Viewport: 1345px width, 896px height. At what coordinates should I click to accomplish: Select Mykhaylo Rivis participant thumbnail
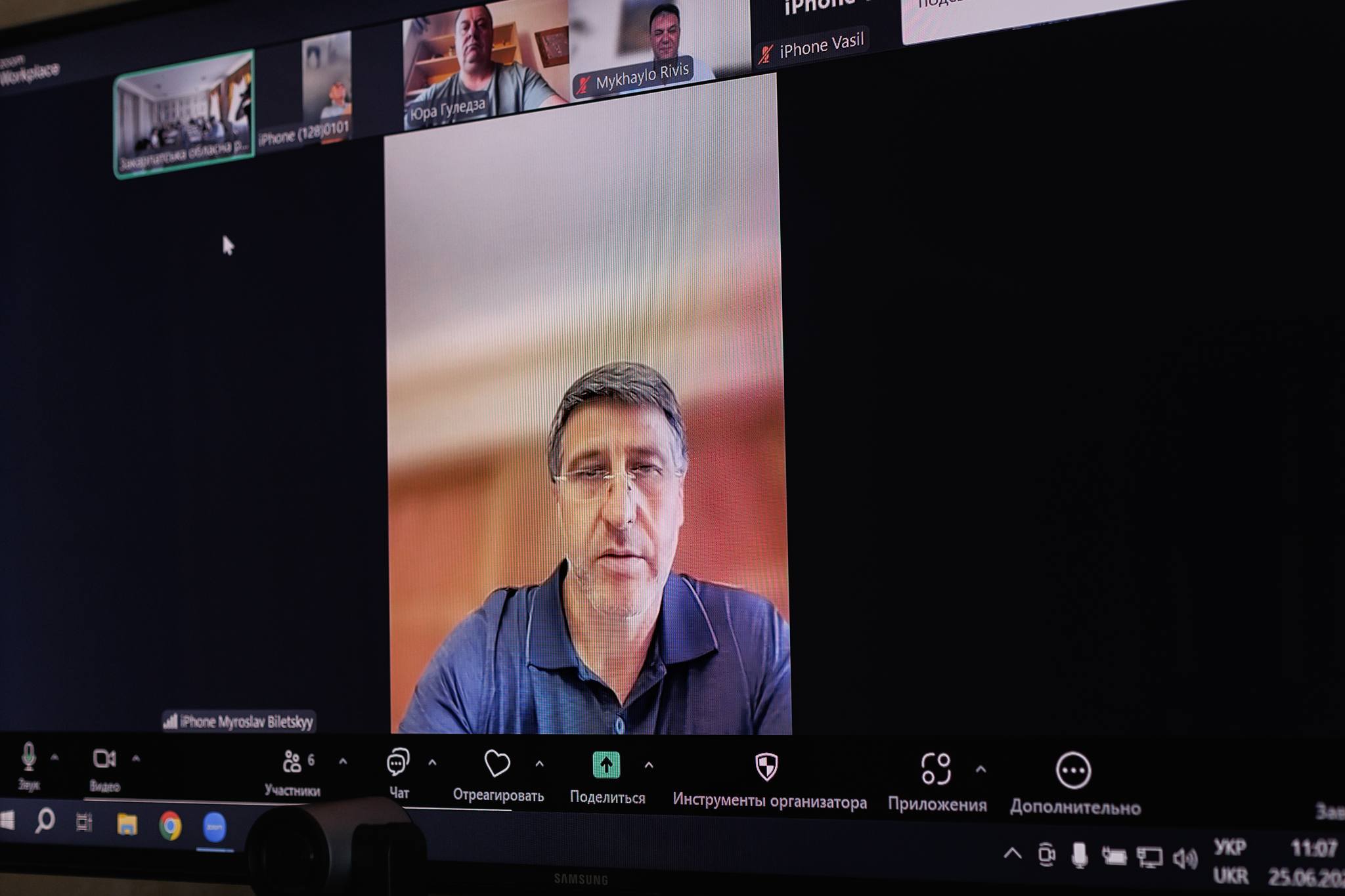[x=659, y=47]
